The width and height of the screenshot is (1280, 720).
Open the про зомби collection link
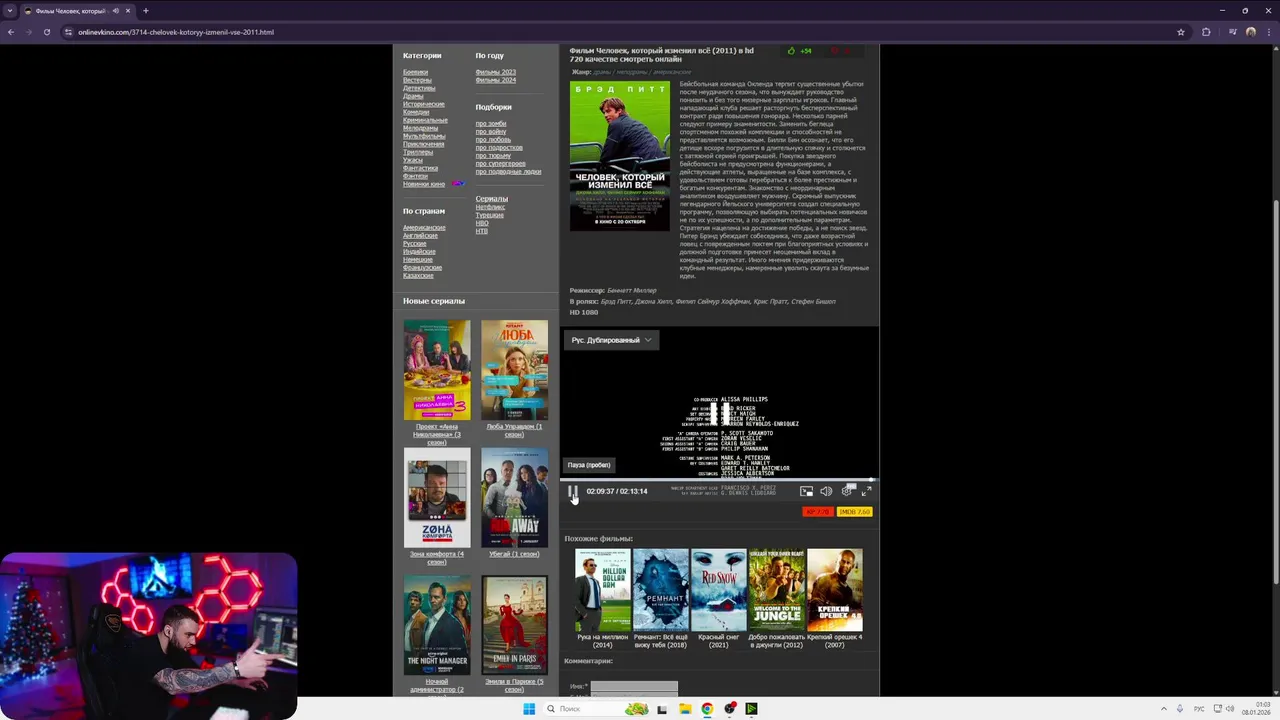click(491, 123)
